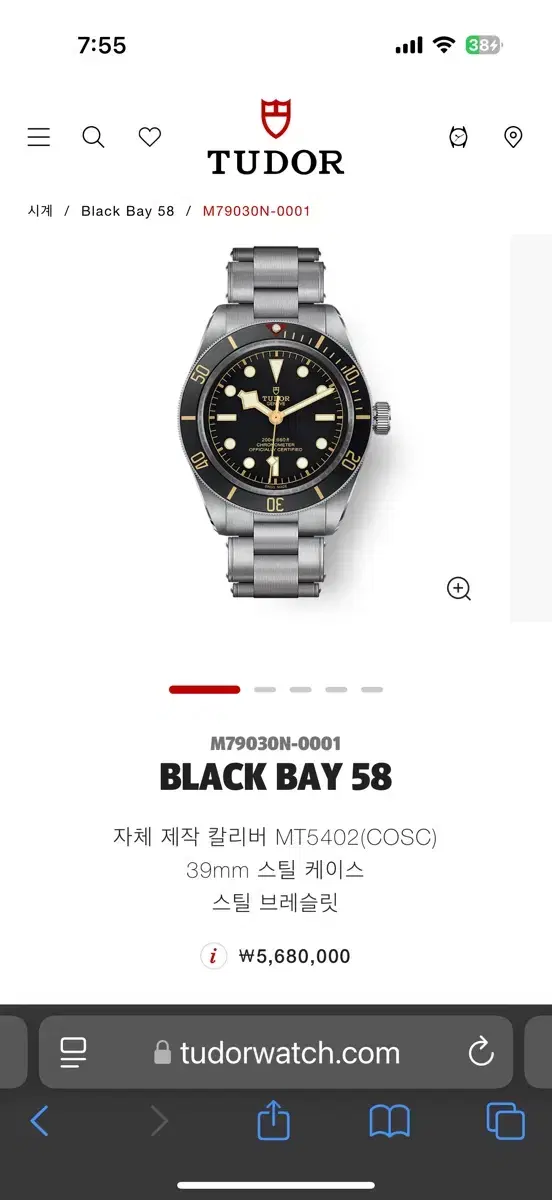Open the Safari tabs overview

[x=505, y=1121]
